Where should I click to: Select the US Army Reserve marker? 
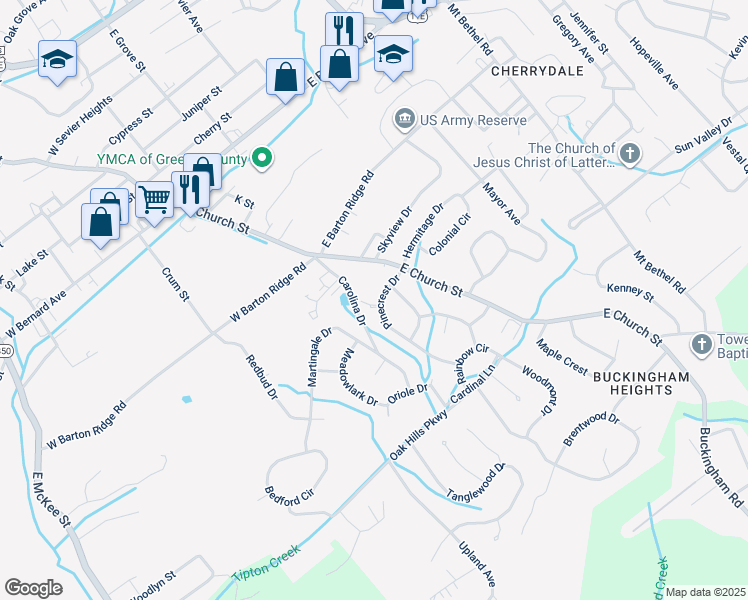tap(405, 119)
